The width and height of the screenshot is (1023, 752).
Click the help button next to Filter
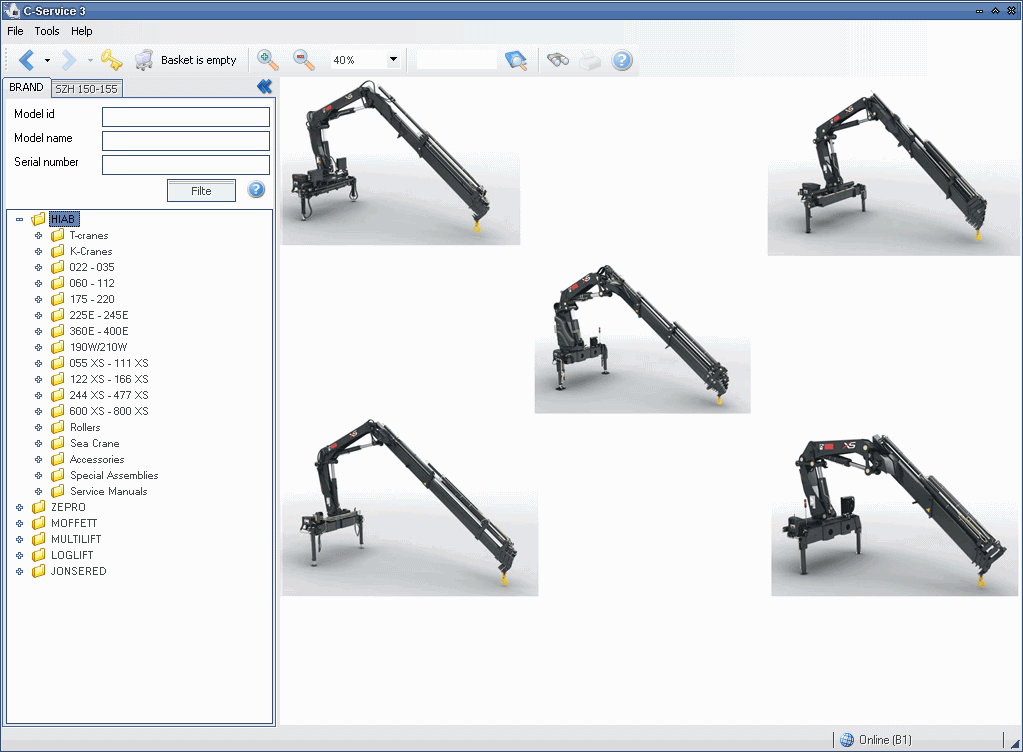(256, 190)
